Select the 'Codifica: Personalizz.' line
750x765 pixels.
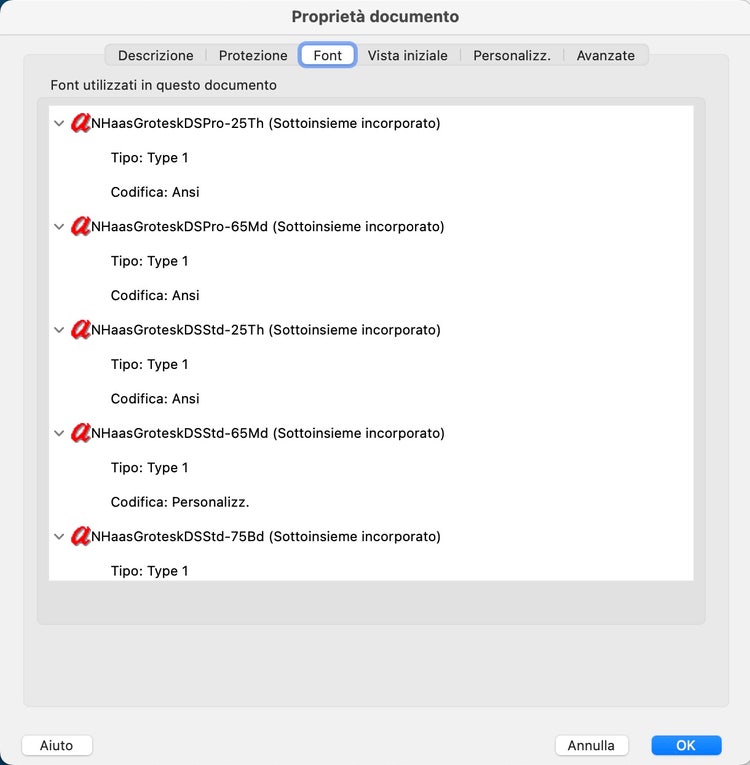pos(180,502)
